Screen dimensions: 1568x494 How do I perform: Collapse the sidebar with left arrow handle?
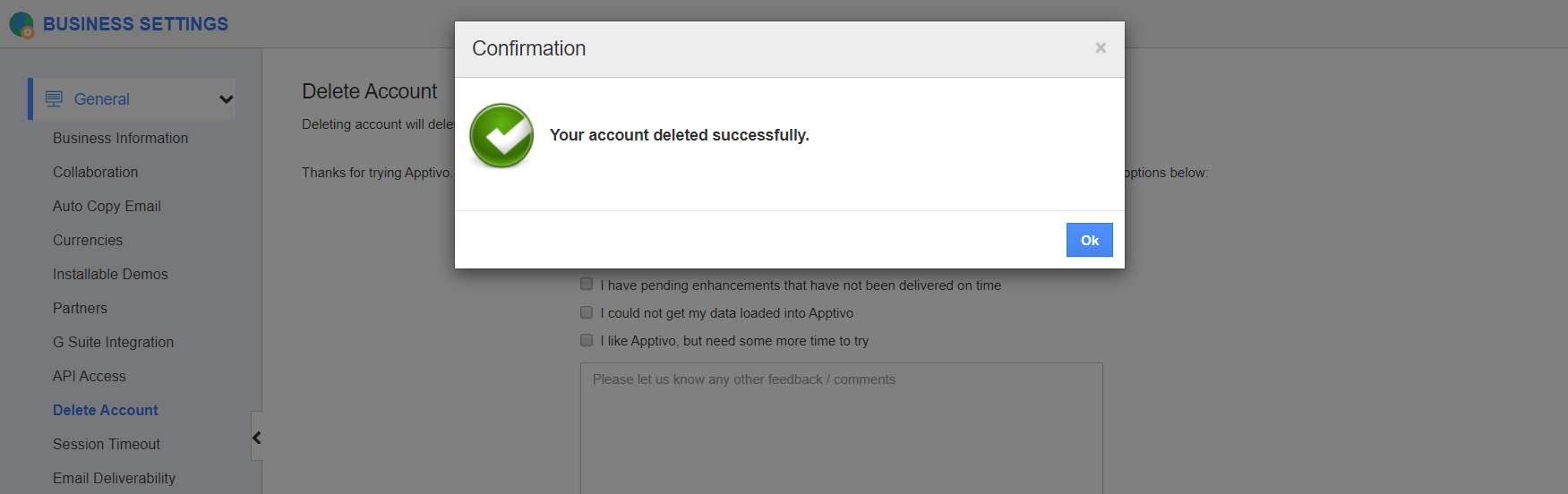[257, 437]
